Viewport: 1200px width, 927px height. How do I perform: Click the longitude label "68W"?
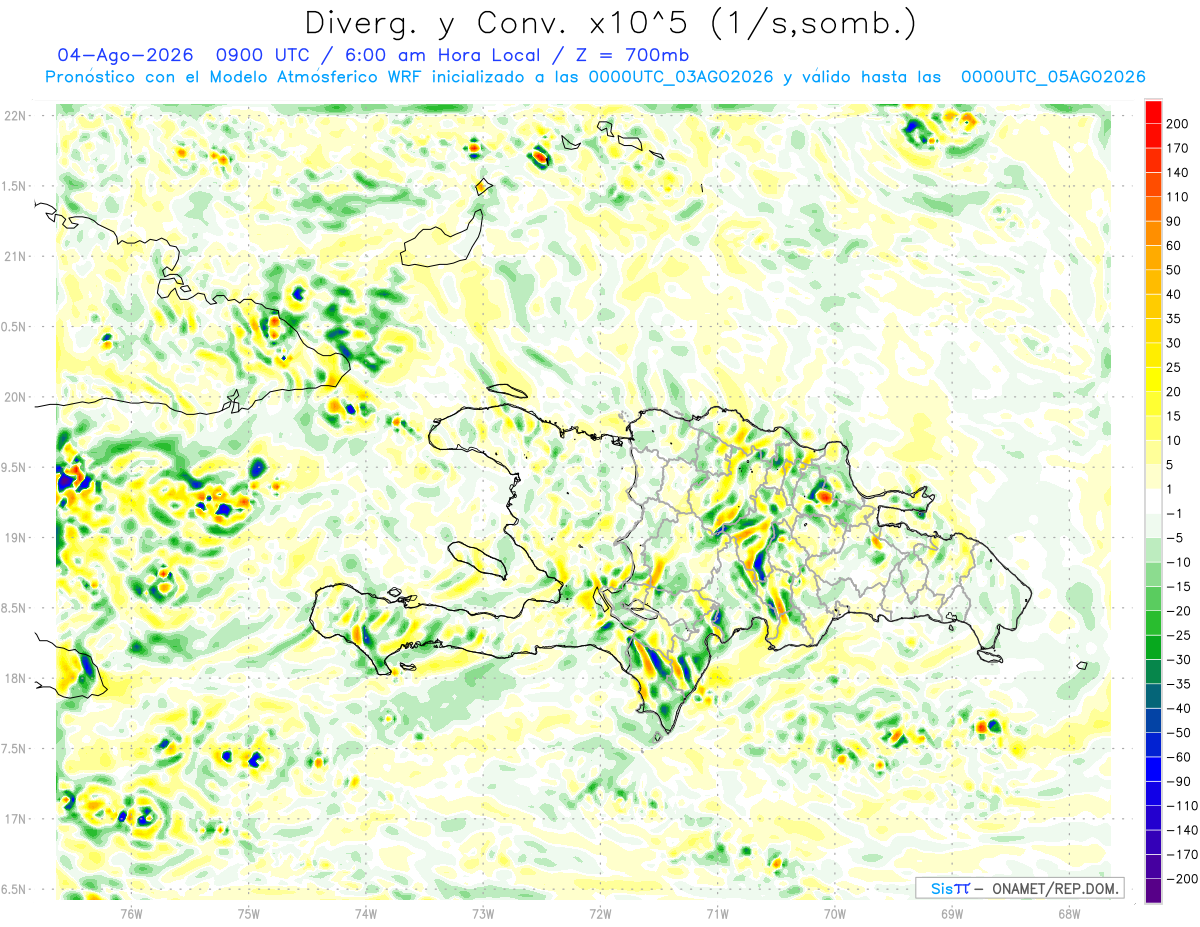tap(1069, 913)
